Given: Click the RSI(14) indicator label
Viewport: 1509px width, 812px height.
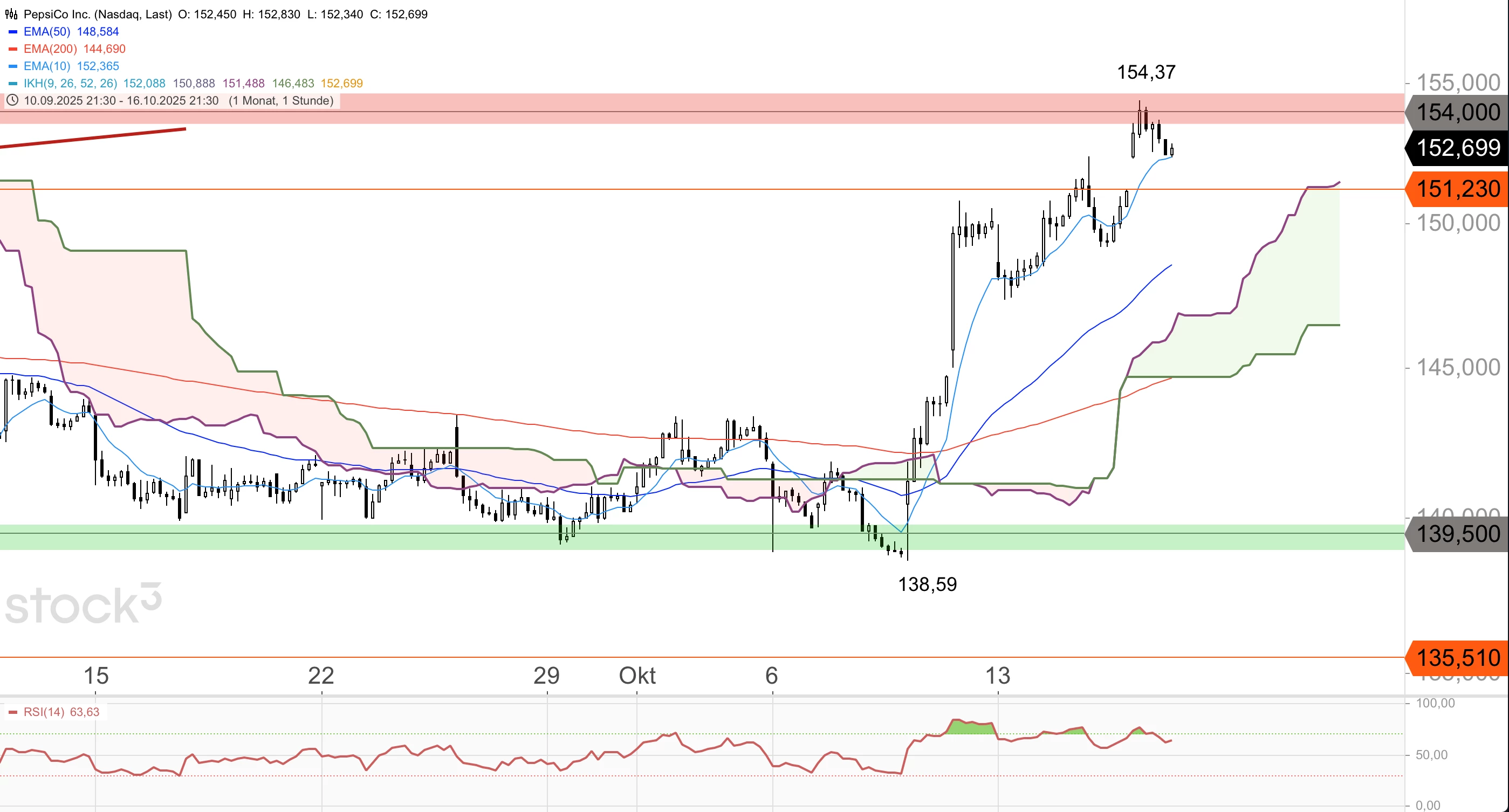Looking at the screenshot, I should pyautogui.click(x=44, y=712).
